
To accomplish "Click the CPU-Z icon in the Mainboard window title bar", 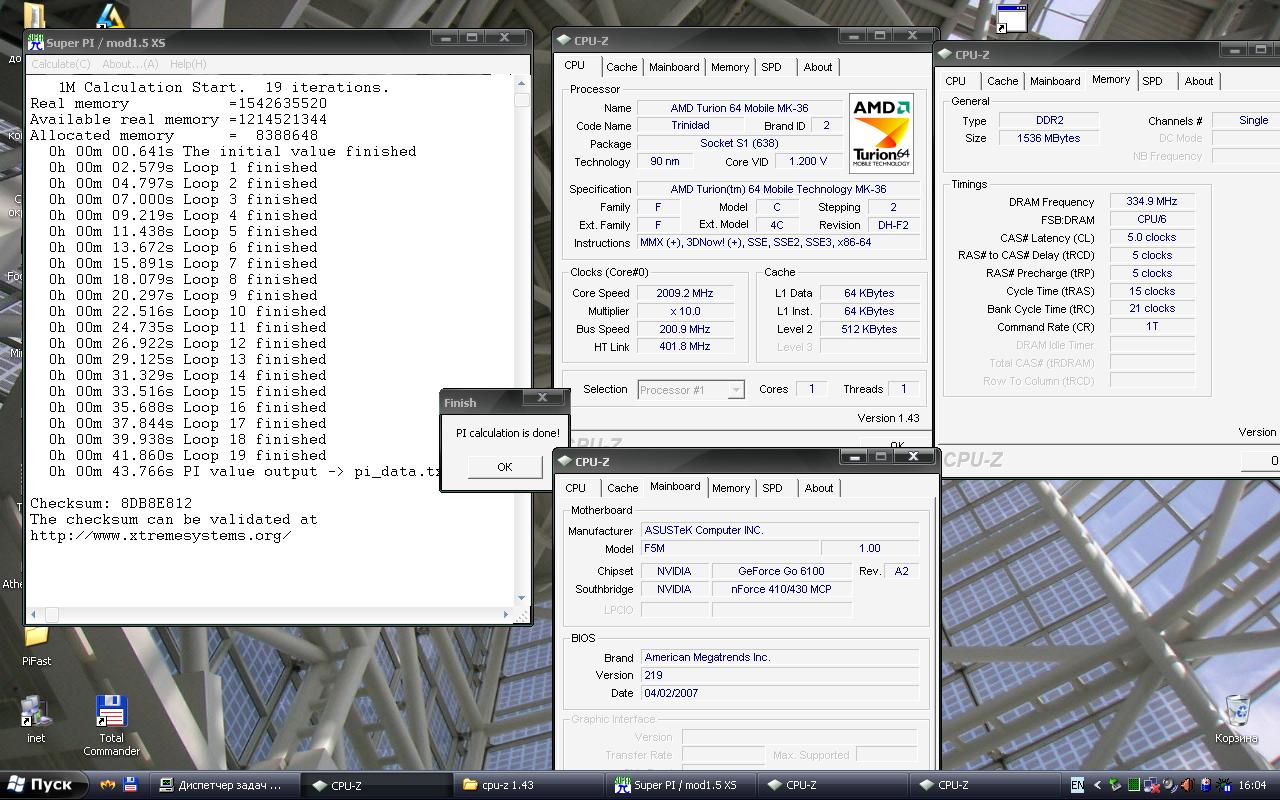I will pos(565,462).
